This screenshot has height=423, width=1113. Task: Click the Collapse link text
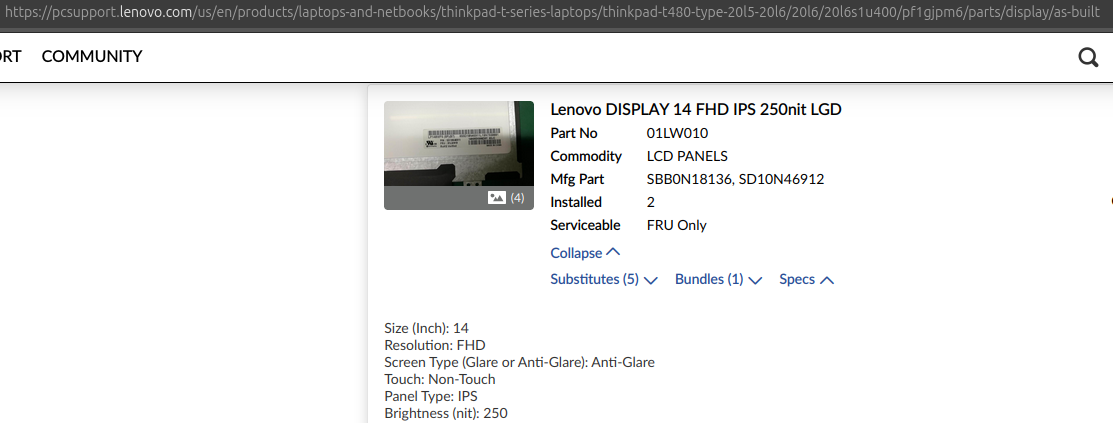tap(576, 253)
